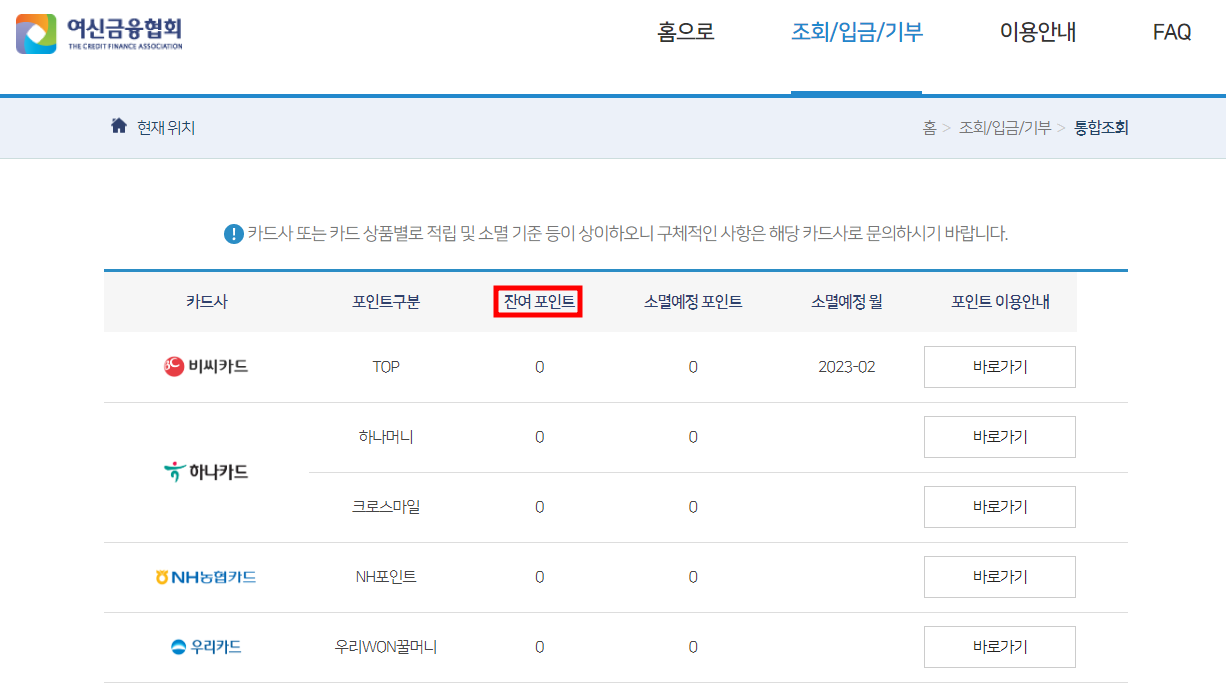The width and height of the screenshot is (1226, 683).
Task: Click the TOP point type cell
Action: (386, 367)
